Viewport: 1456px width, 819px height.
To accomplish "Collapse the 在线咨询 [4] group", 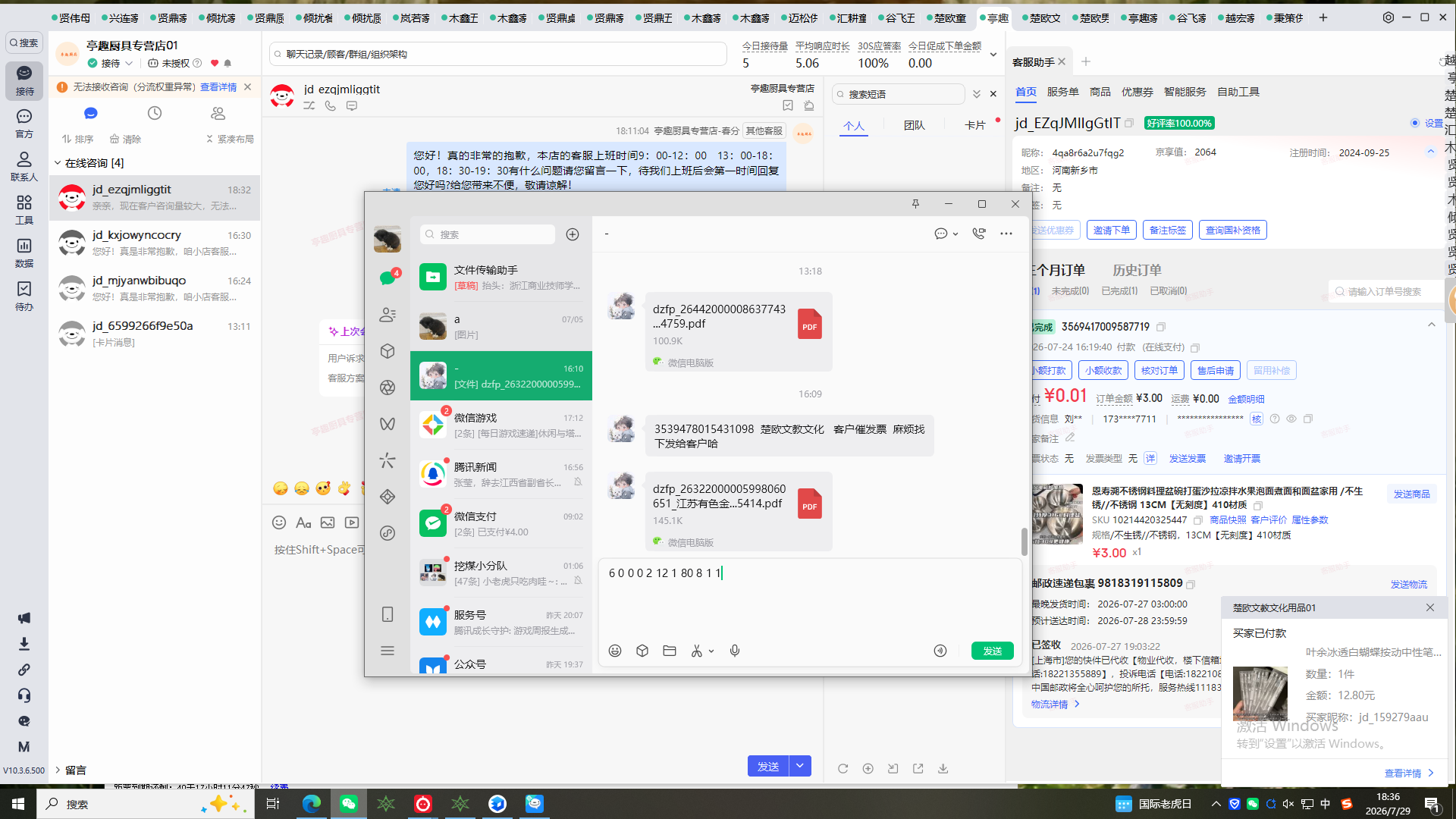I will pos(58,163).
